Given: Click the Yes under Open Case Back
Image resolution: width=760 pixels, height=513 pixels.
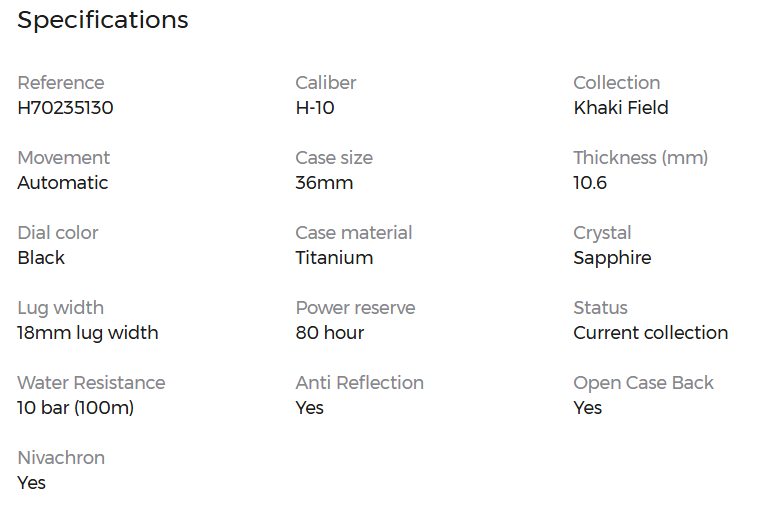Looking at the screenshot, I should 587,408.
